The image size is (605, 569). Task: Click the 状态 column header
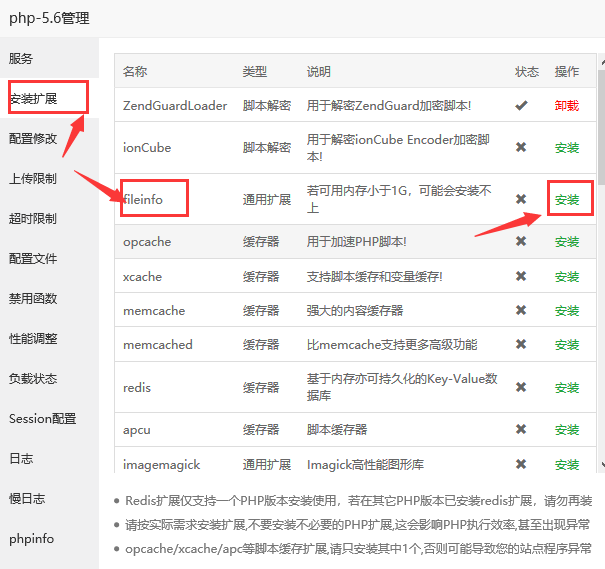coord(527,71)
